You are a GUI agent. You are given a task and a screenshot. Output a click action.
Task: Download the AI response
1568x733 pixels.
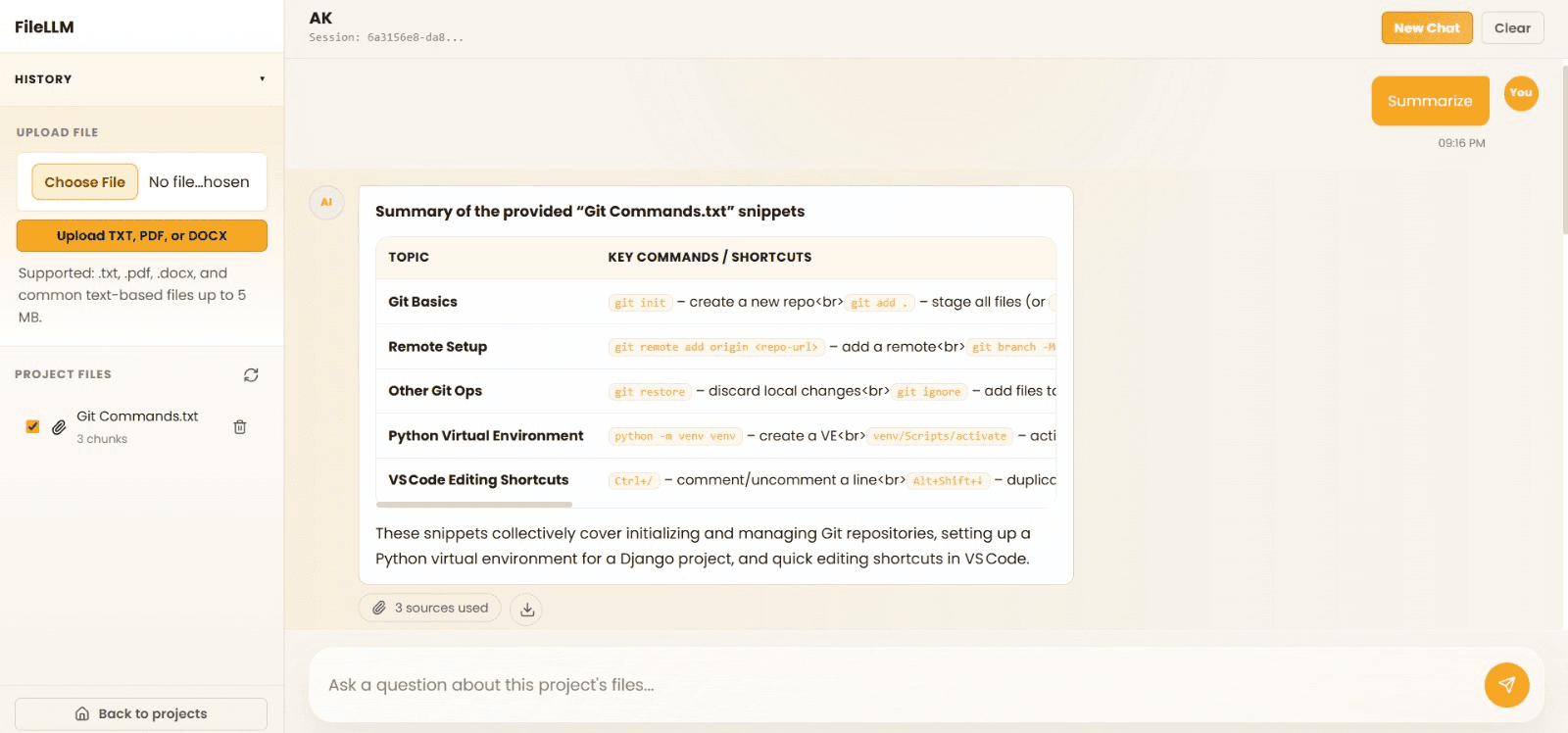pyautogui.click(x=526, y=610)
